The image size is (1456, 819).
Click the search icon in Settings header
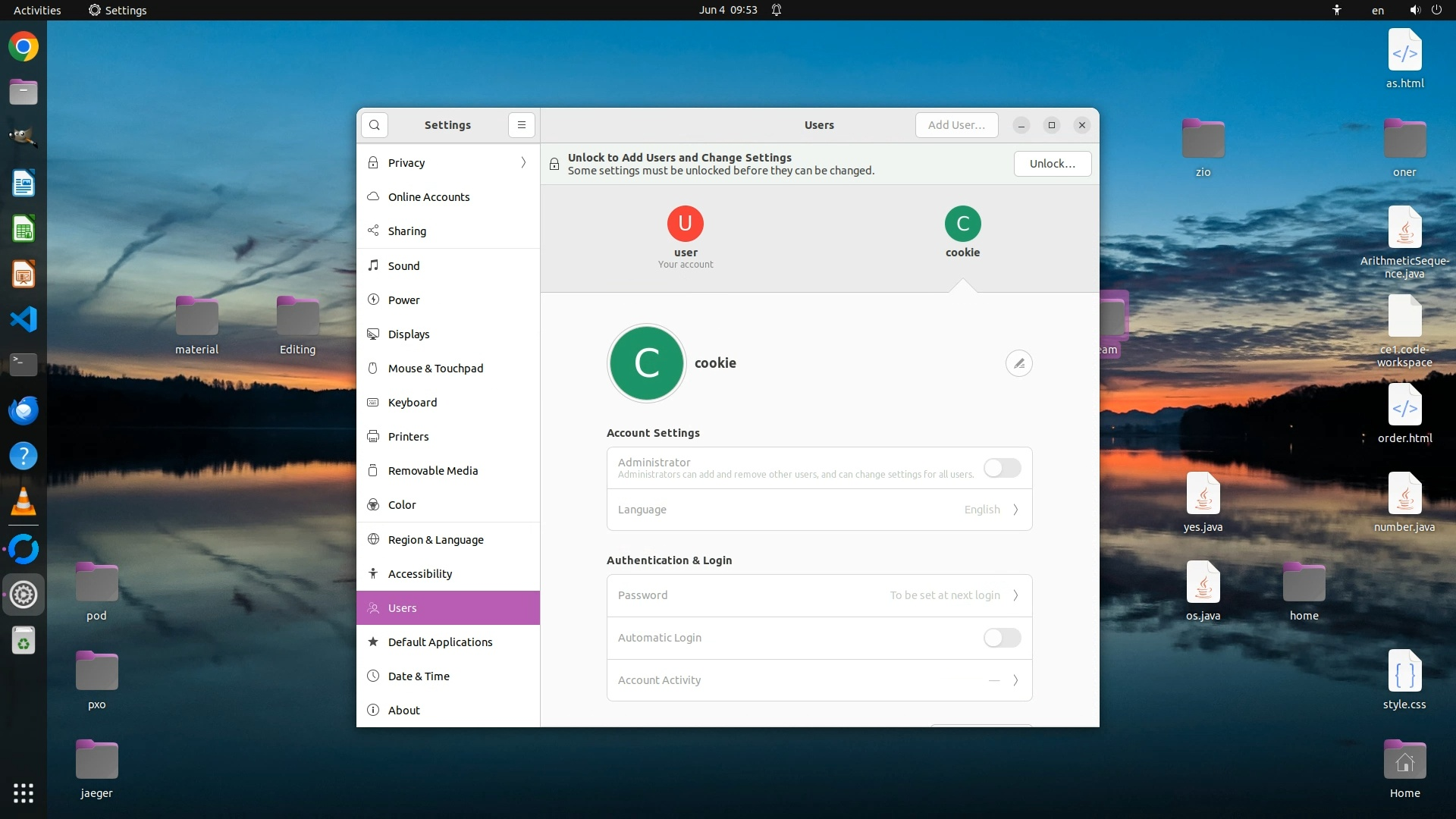(x=375, y=125)
